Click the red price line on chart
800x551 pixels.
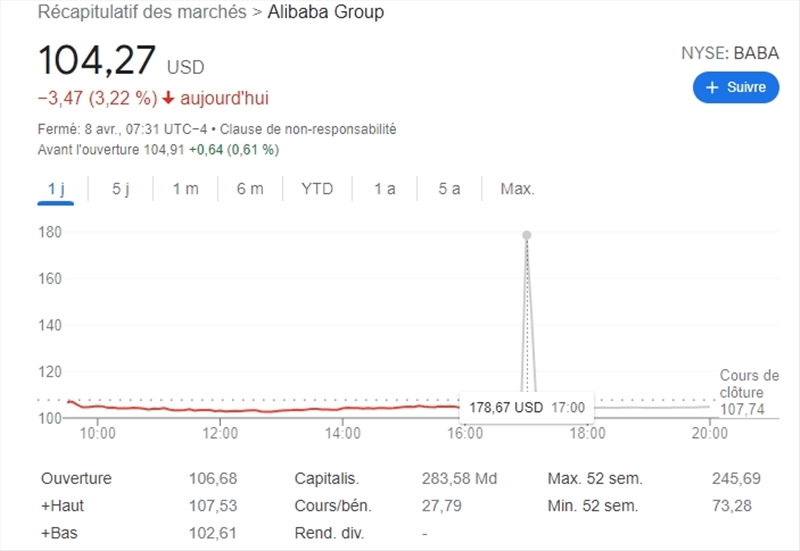[x=250, y=410]
